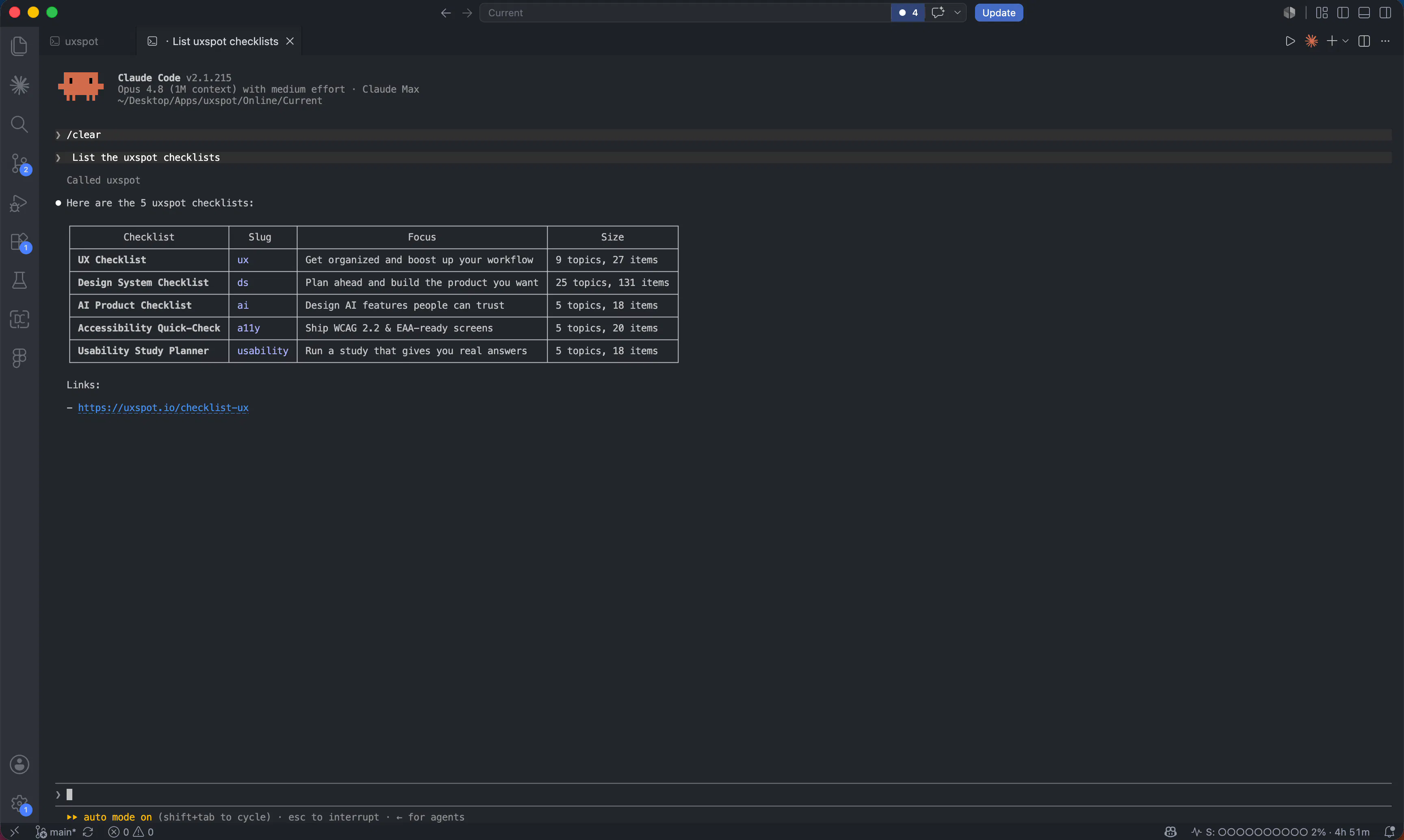Image resolution: width=1404 pixels, height=840 pixels.
Task: Click the Update button
Action: tap(999, 13)
